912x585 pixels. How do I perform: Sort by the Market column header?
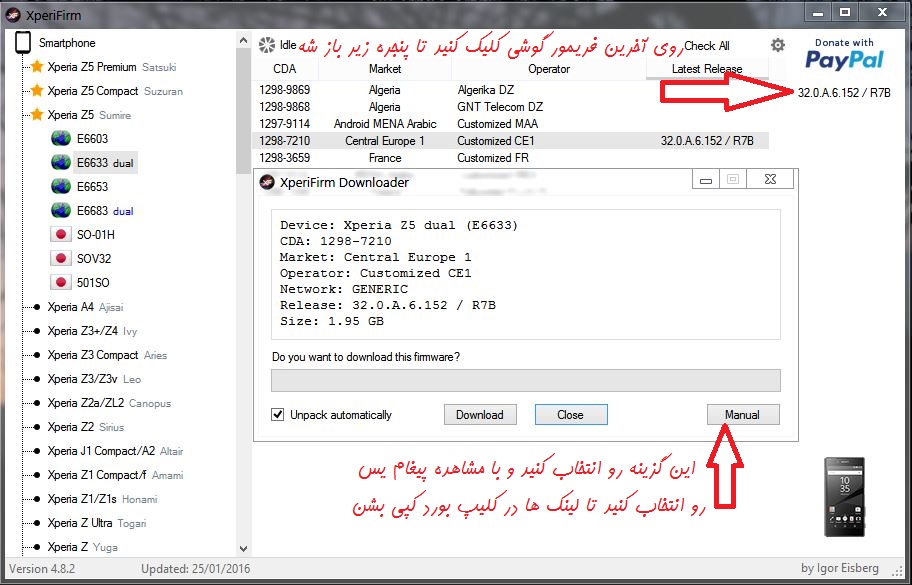click(385, 69)
